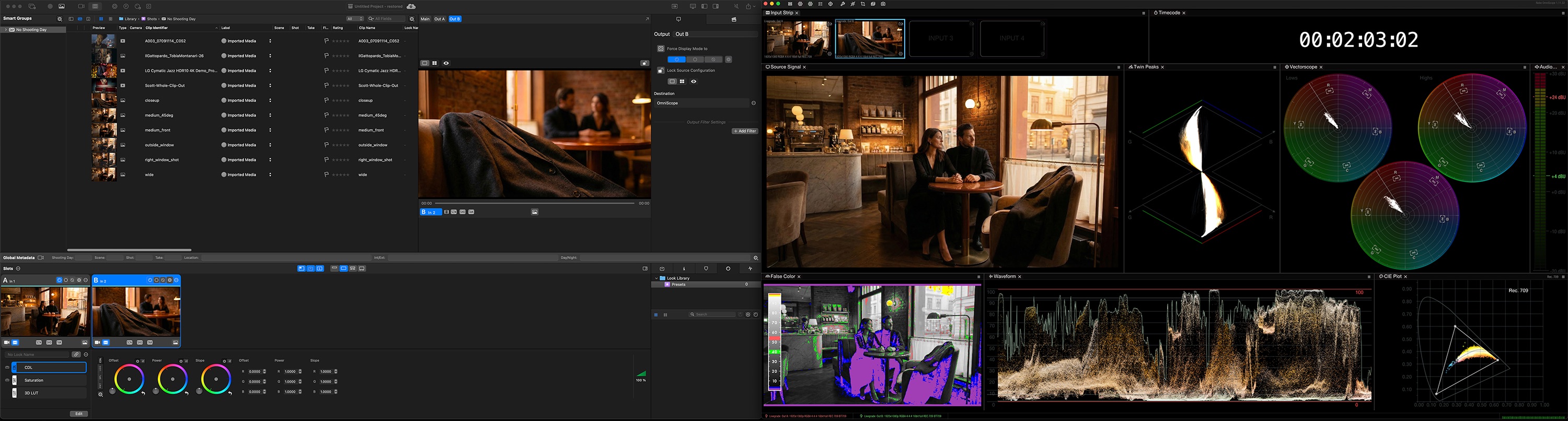Click the Offset wheel luminance knob
Viewport: 1568px width, 421px height.
(112, 391)
